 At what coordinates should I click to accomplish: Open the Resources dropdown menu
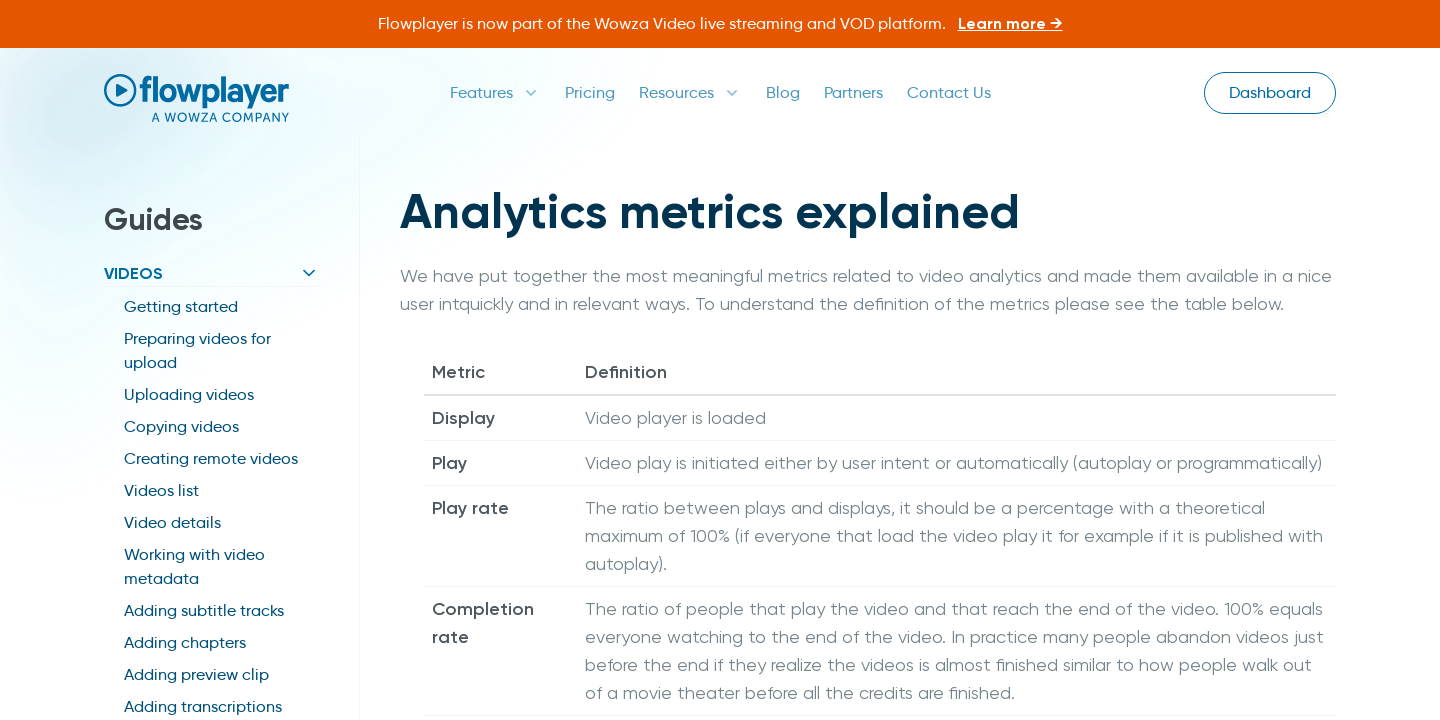pyautogui.click(x=676, y=93)
